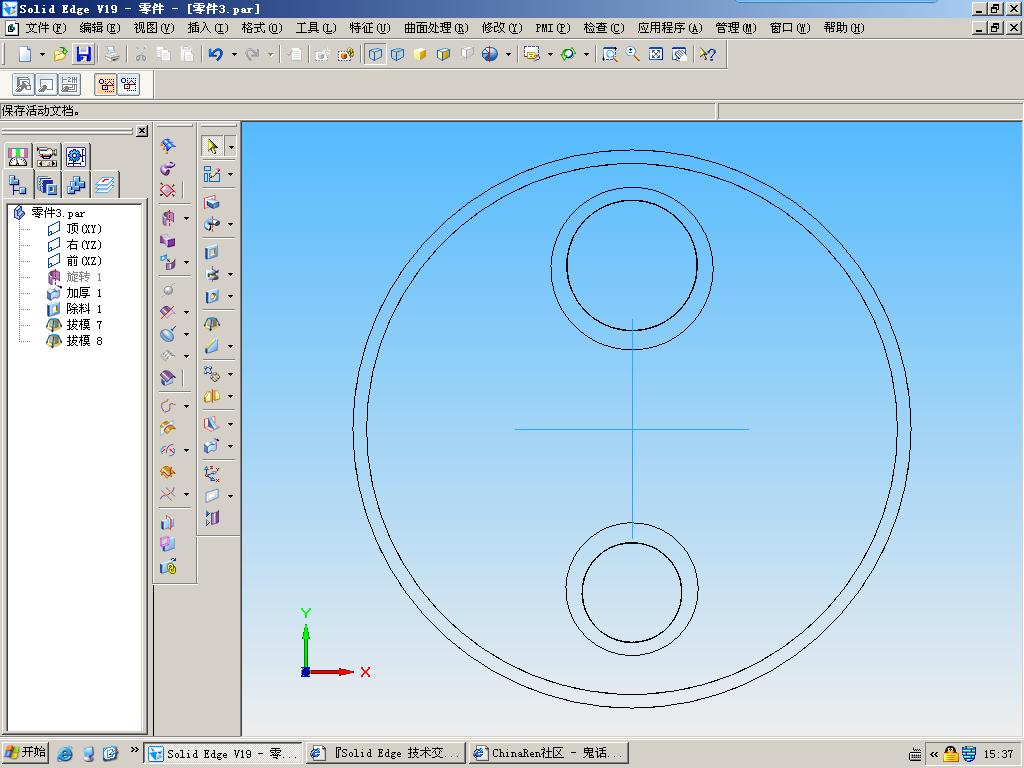
Task: Choose the Select Tool arrow icon
Action: point(212,146)
